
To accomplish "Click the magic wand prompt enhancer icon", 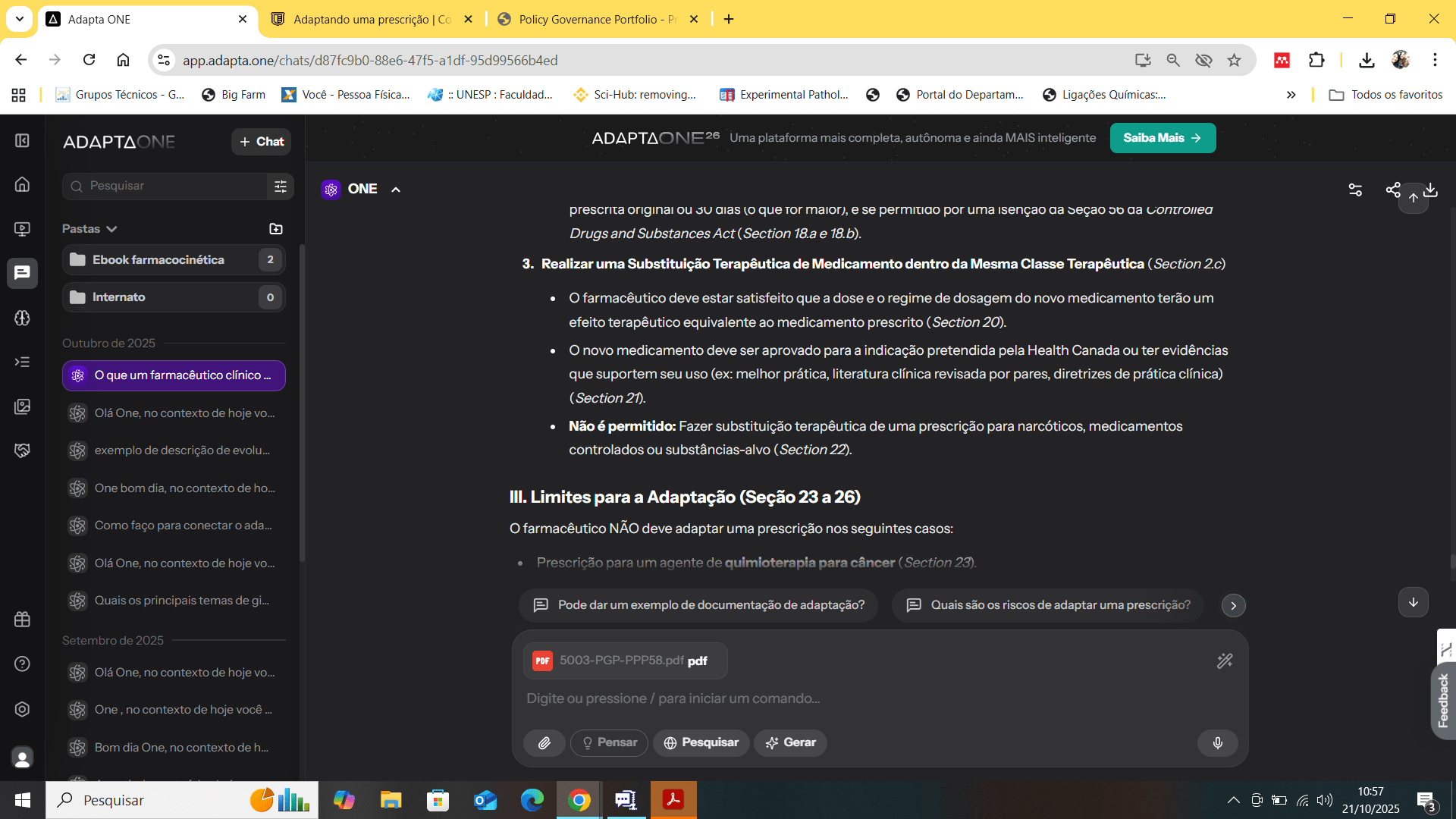I will [x=1225, y=661].
